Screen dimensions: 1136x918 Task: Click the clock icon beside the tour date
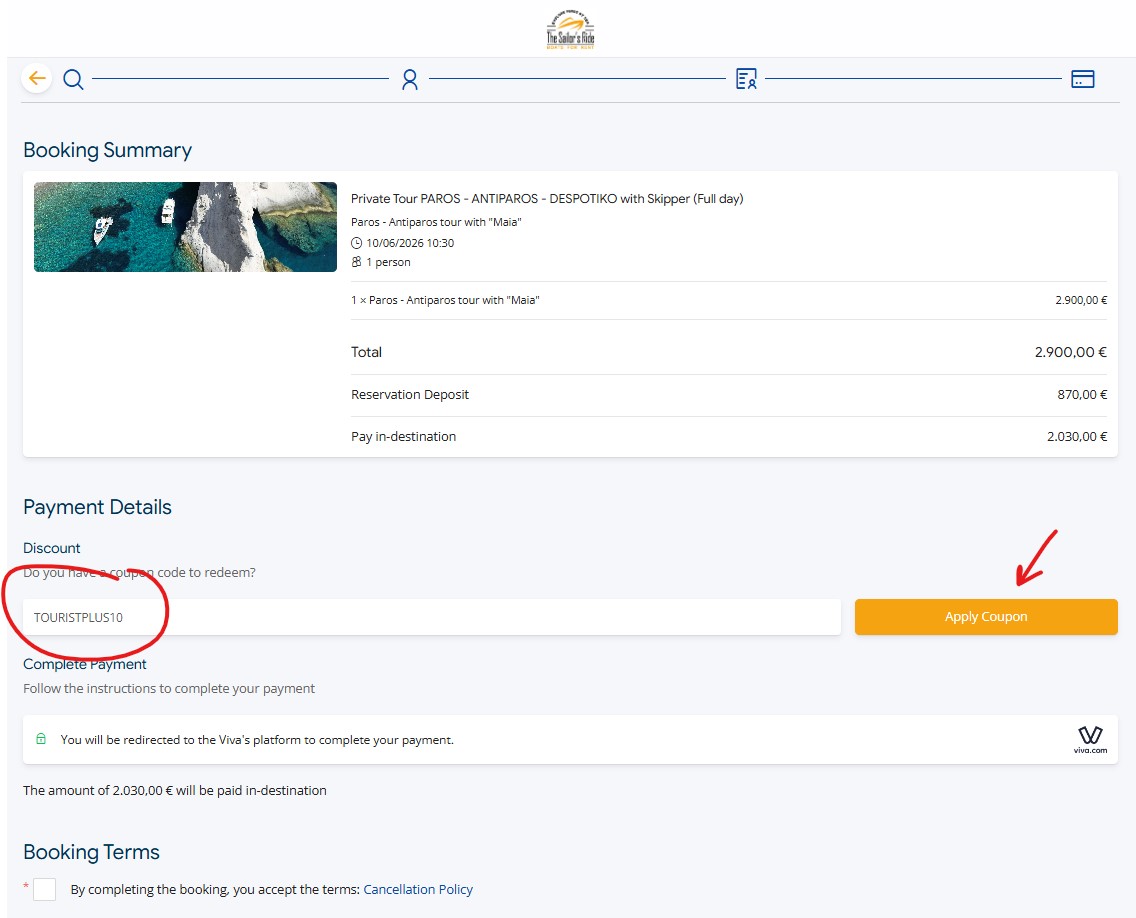point(357,243)
